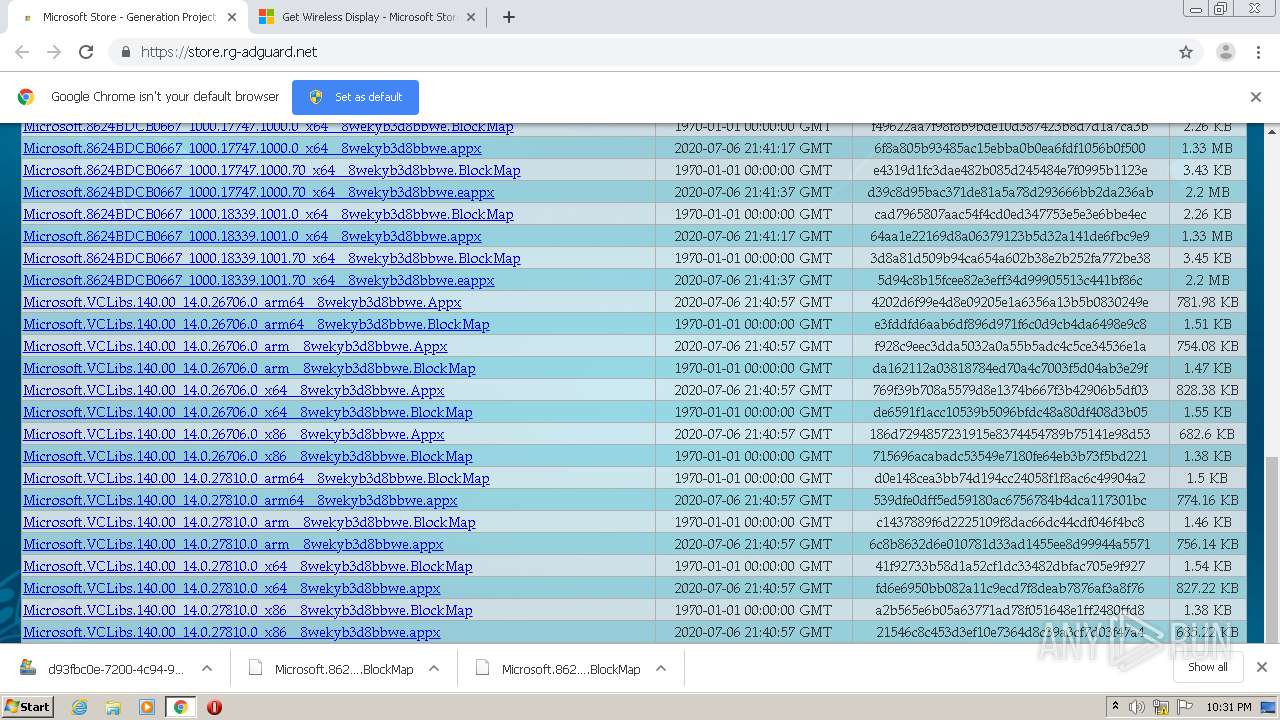
Task: Launch Internet Explorer from taskbar
Action: pos(80,707)
